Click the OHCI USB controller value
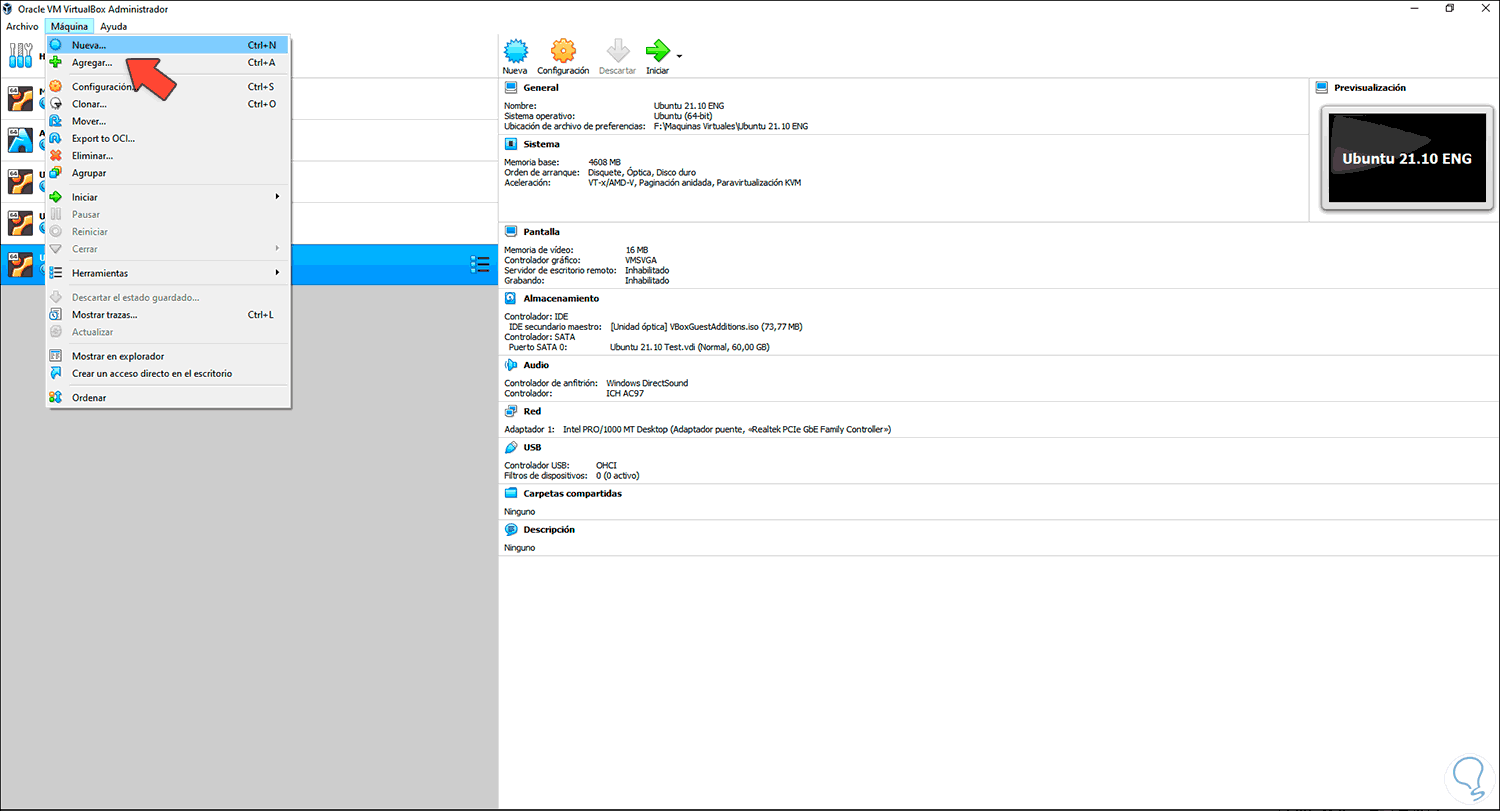 [x=607, y=465]
